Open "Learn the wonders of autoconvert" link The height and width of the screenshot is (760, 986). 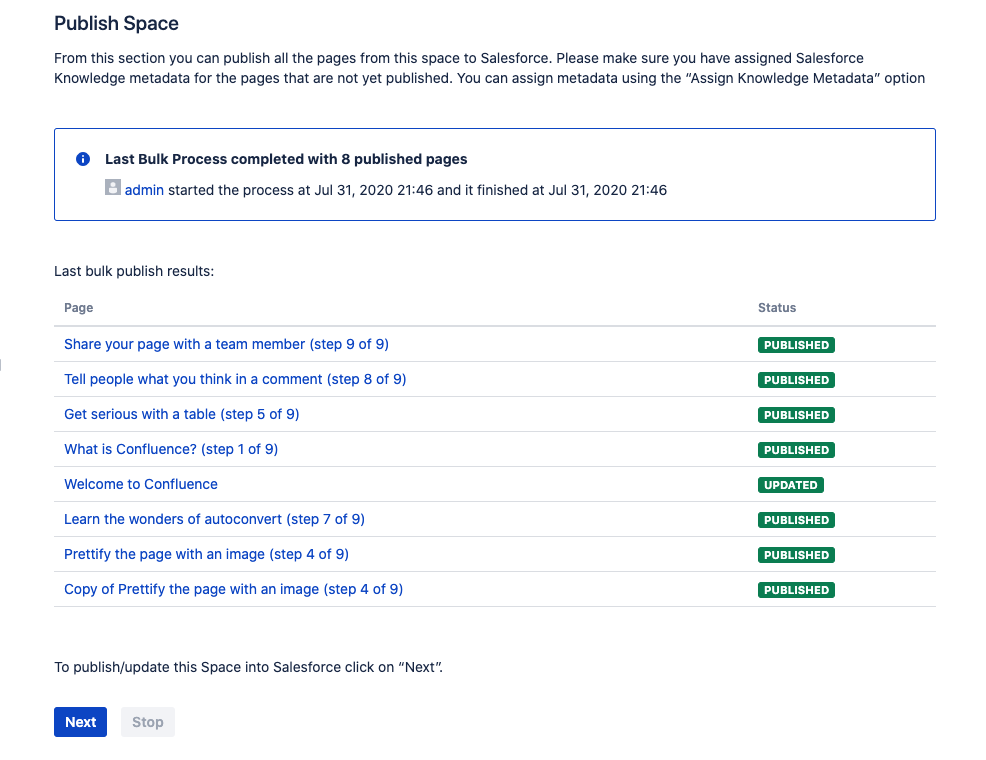(214, 519)
